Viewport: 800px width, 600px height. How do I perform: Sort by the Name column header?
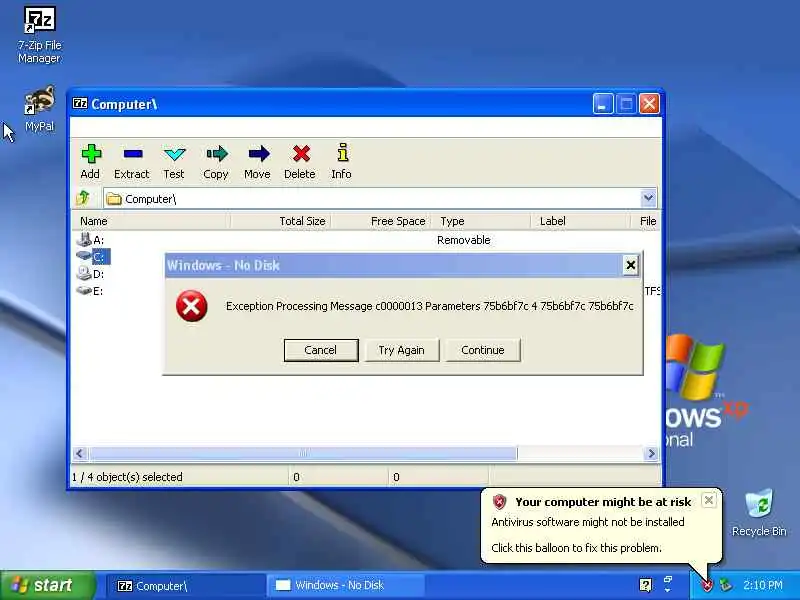151,221
